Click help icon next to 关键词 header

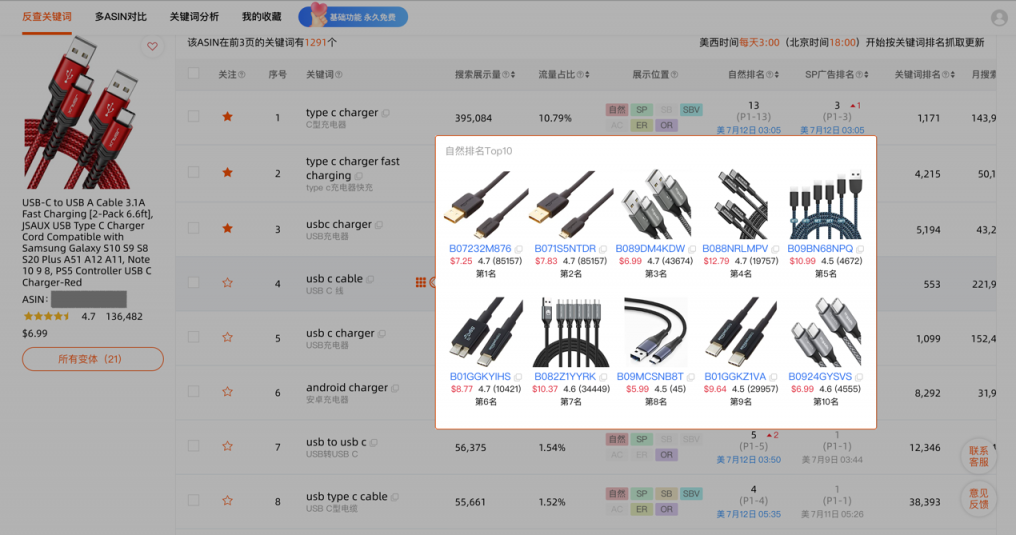coord(340,75)
